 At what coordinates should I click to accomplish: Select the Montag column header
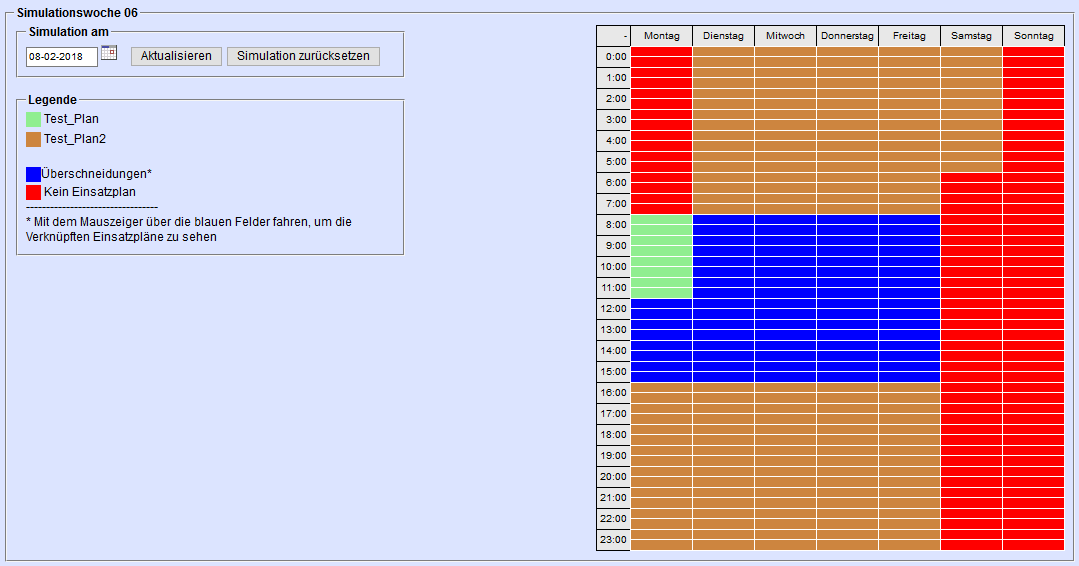(661, 36)
